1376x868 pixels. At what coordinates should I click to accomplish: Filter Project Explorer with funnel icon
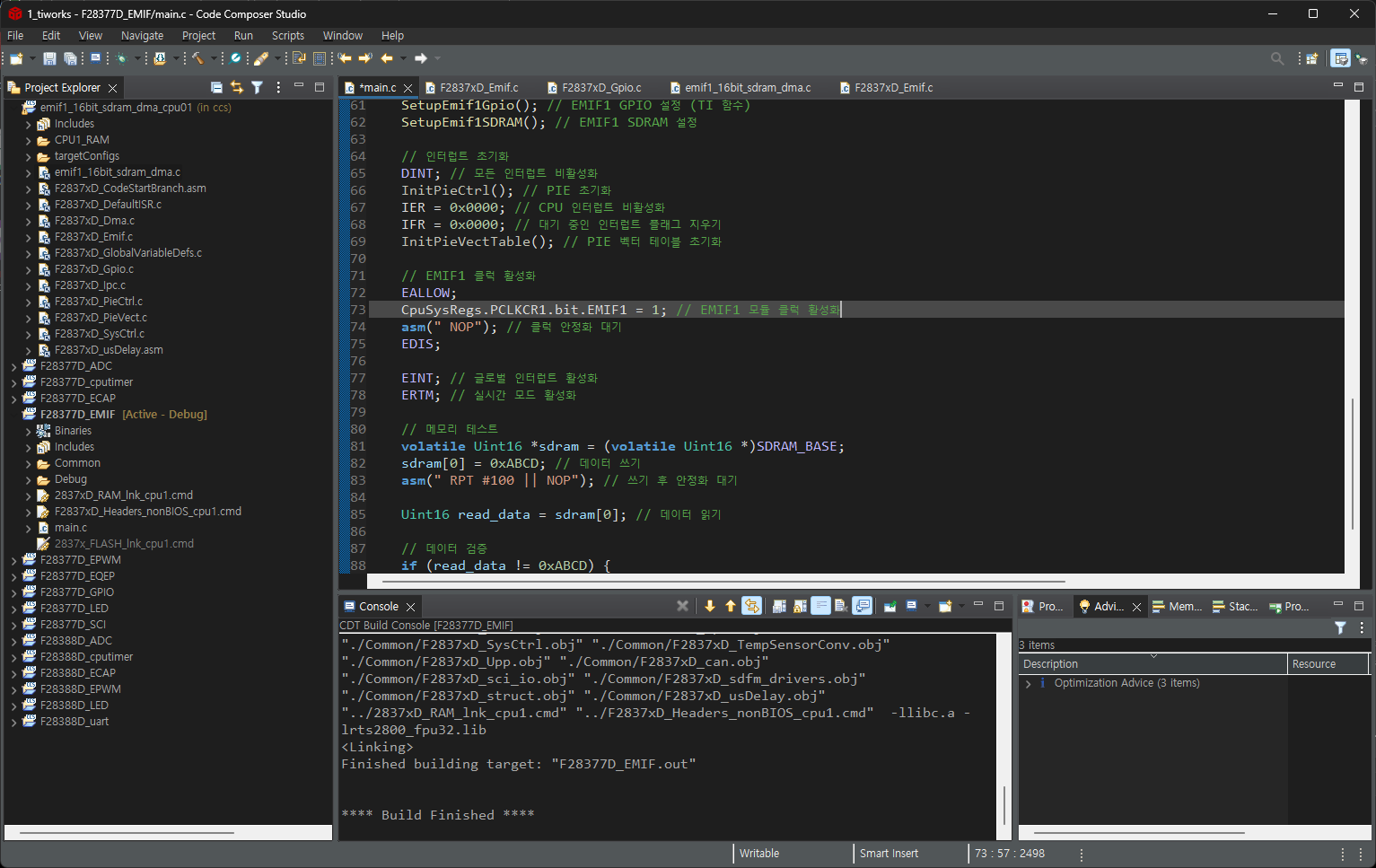[x=258, y=87]
